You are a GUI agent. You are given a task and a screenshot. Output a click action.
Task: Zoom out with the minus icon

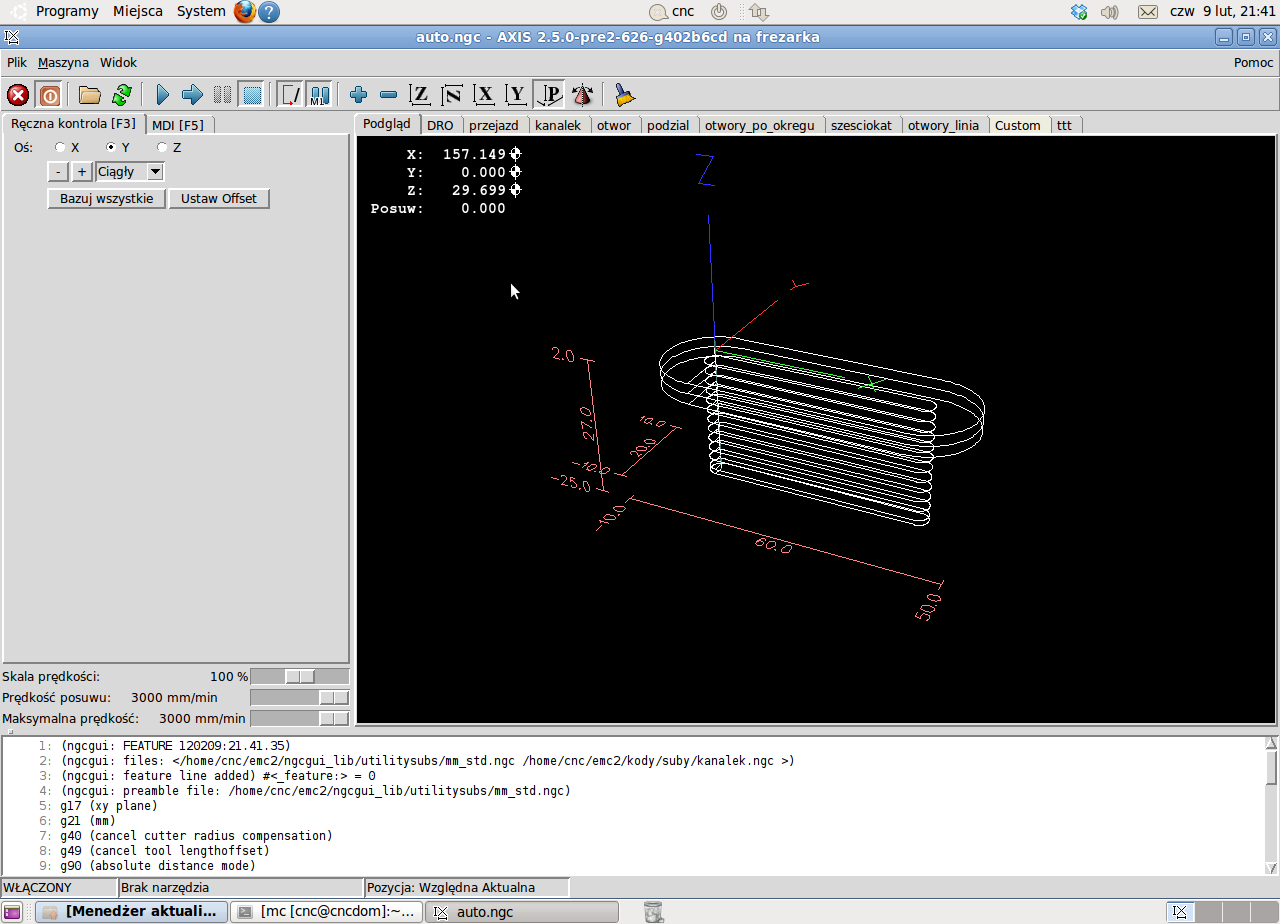[x=388, y=95]
